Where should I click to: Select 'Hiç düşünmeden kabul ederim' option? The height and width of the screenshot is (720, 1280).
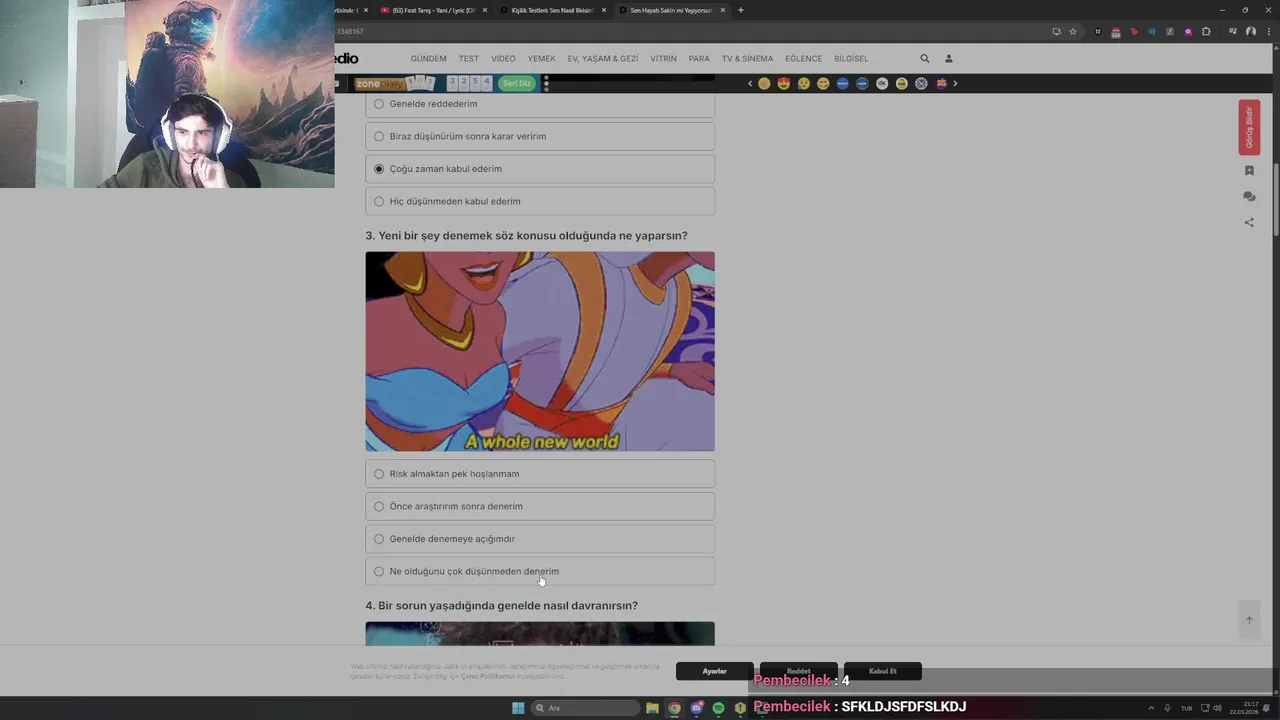[x=540, y=201]
